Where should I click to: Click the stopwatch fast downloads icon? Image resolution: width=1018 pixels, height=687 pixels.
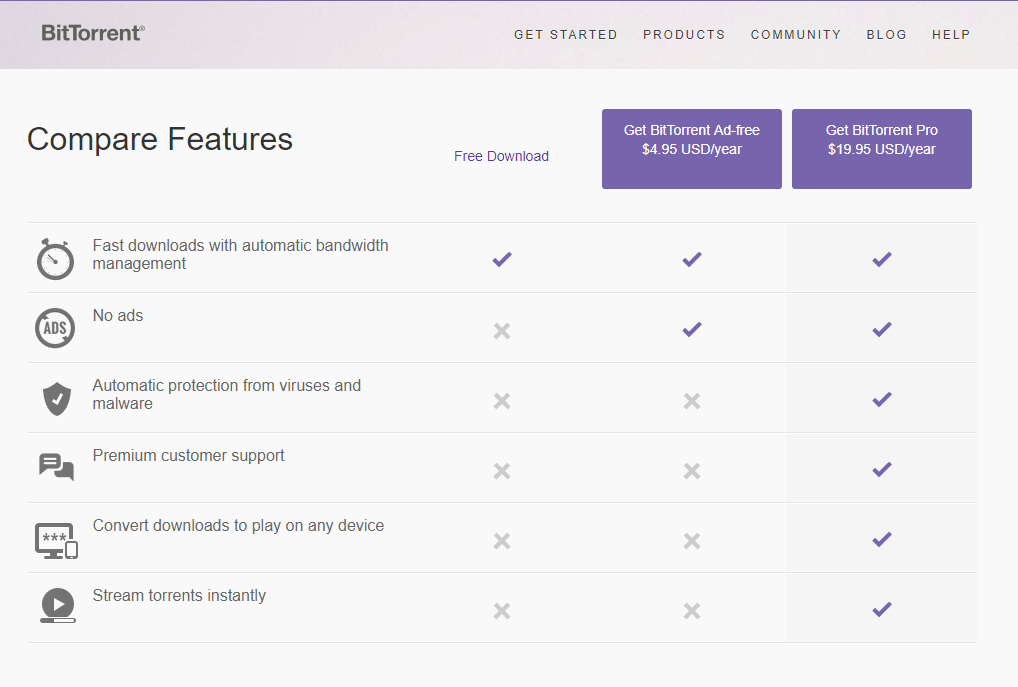tap(55, 259)
